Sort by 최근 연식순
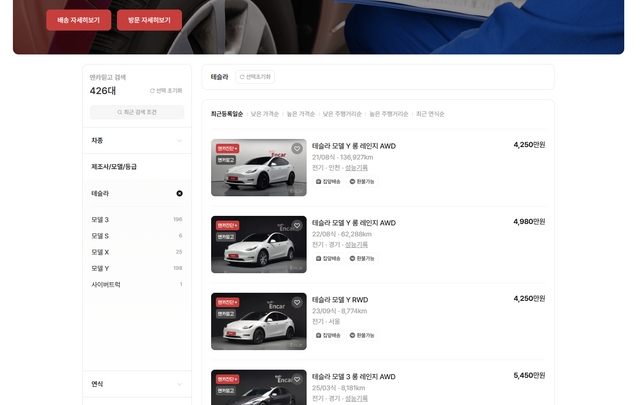640x405 pixels. click(x=430, y=114)
